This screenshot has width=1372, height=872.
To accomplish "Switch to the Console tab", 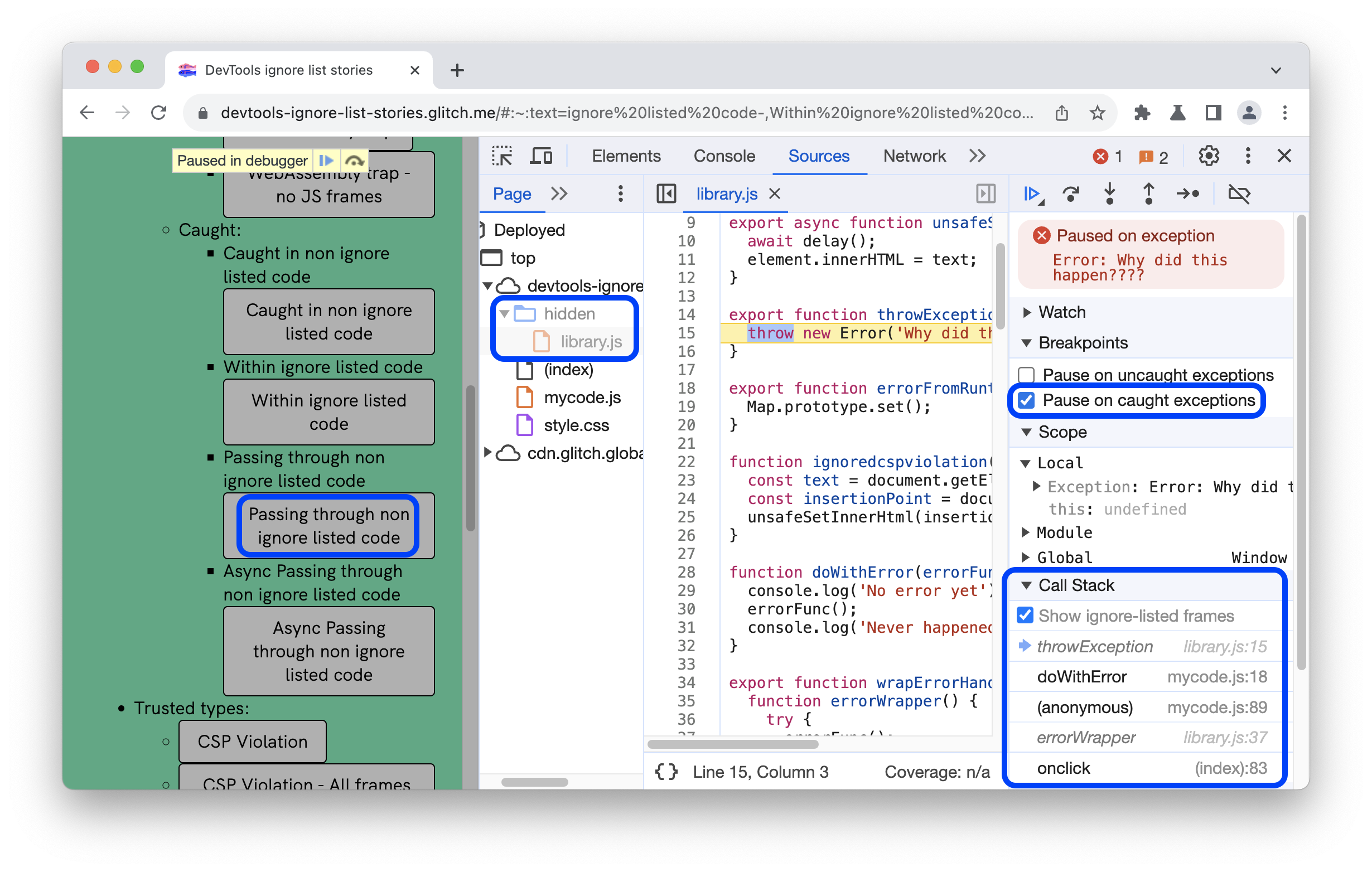I will pyautogui.click(x=724, y=156).
